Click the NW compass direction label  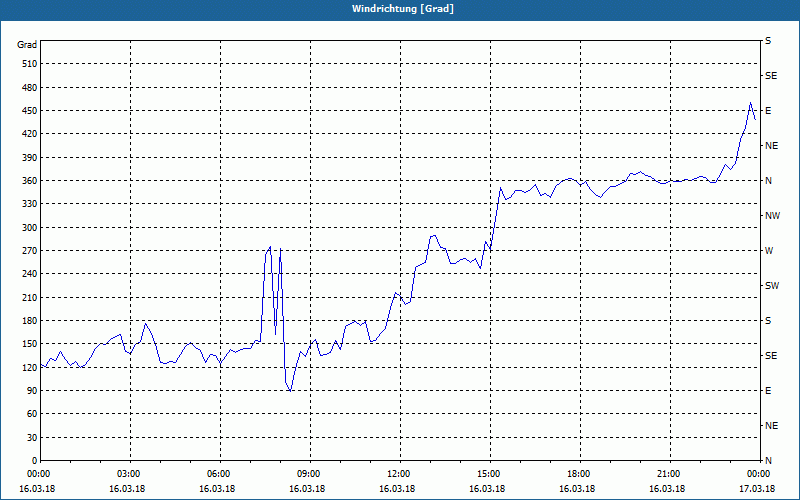click(x=772, y=216)
